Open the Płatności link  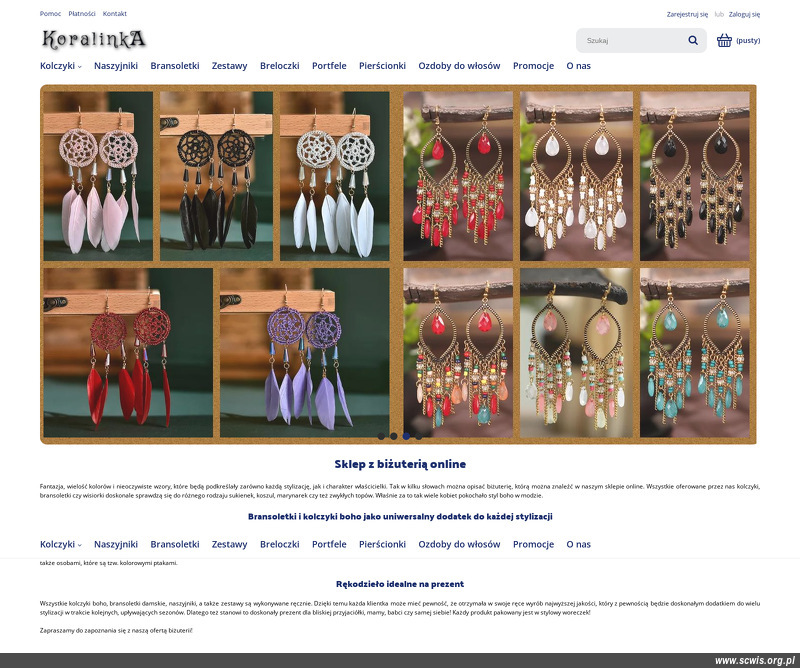coord(82,14)
